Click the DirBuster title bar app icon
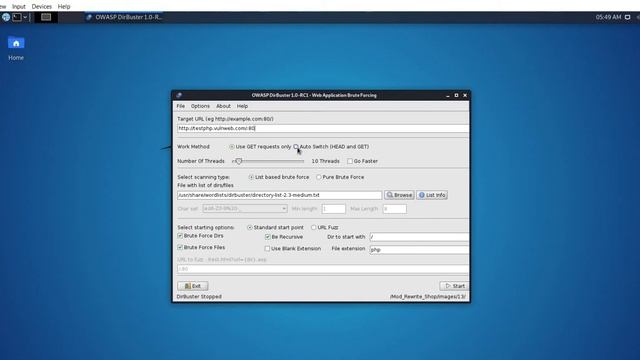Viewport: 640px width, 360px height. [179, 95]
